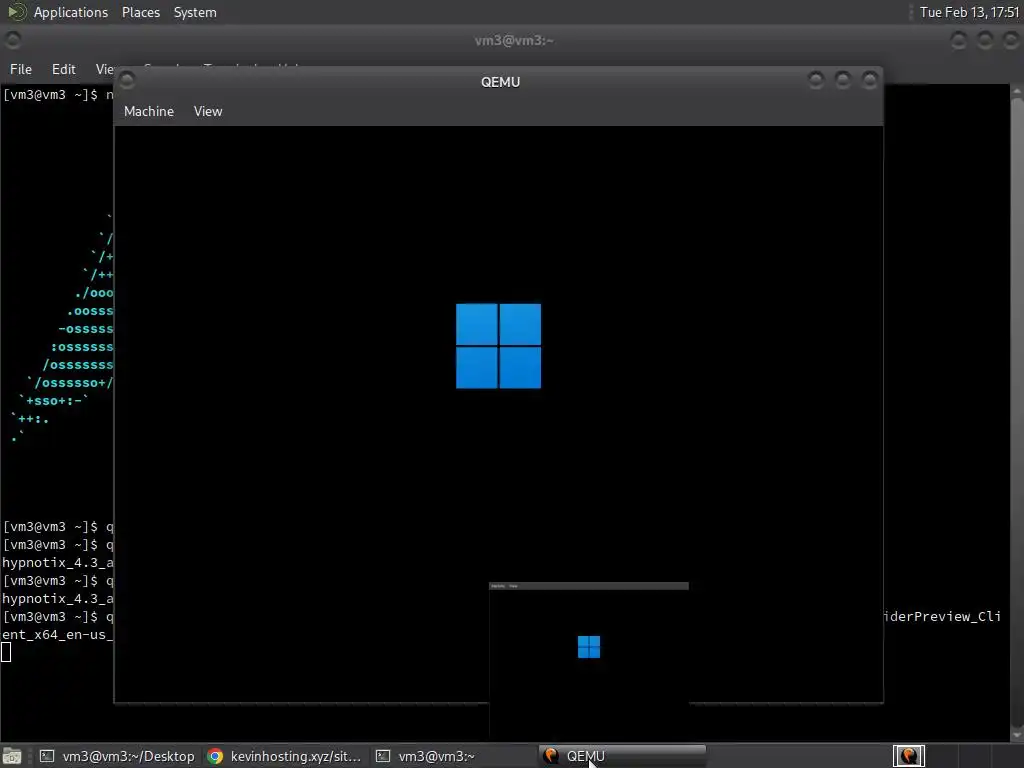
Task: Open the Edit menu in the terminal window
Action: pyautogui.click(x=63, y=69)
